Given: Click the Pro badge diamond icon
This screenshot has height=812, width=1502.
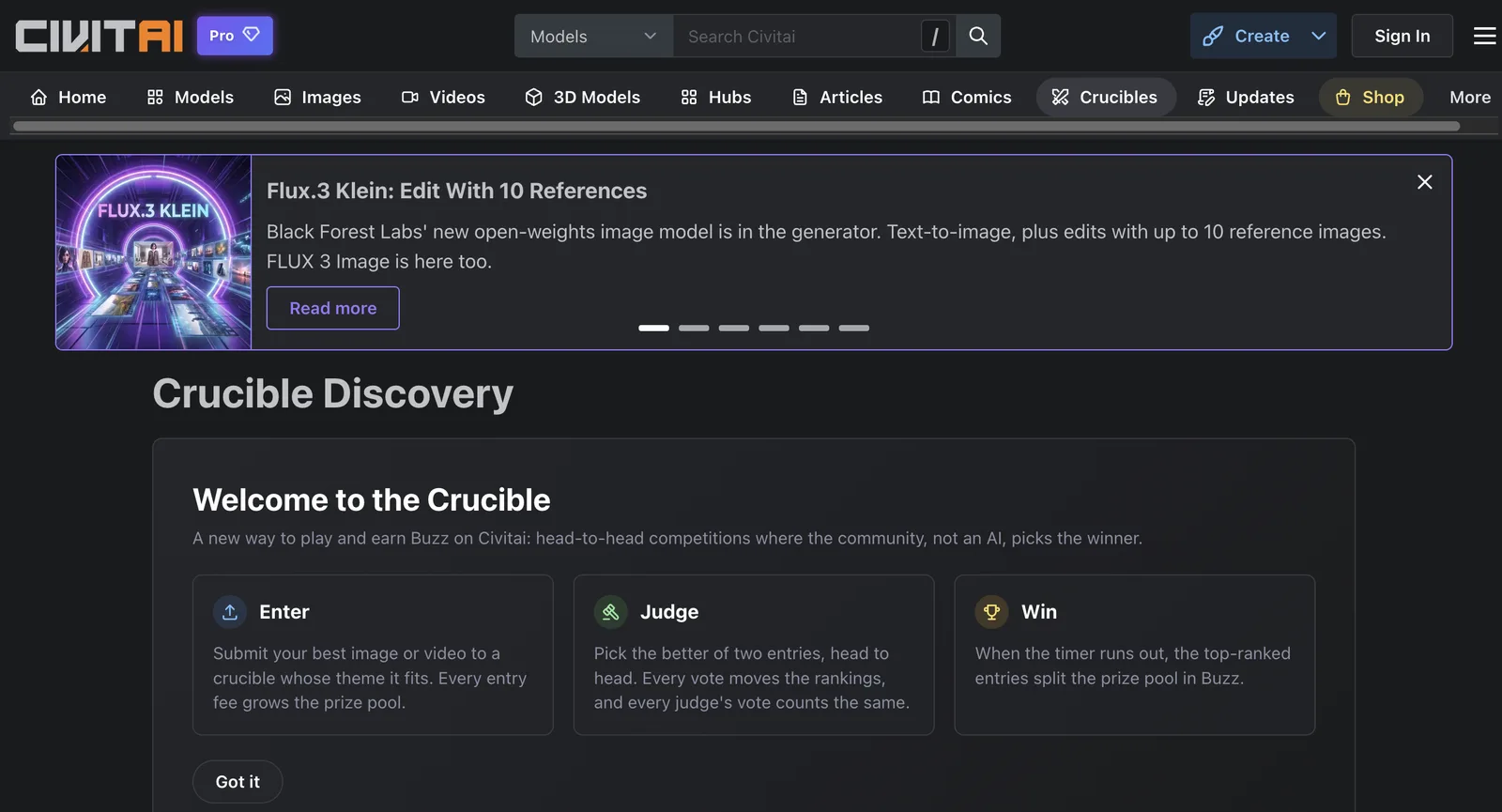Looking at the screenshot, I should point(251,35).
